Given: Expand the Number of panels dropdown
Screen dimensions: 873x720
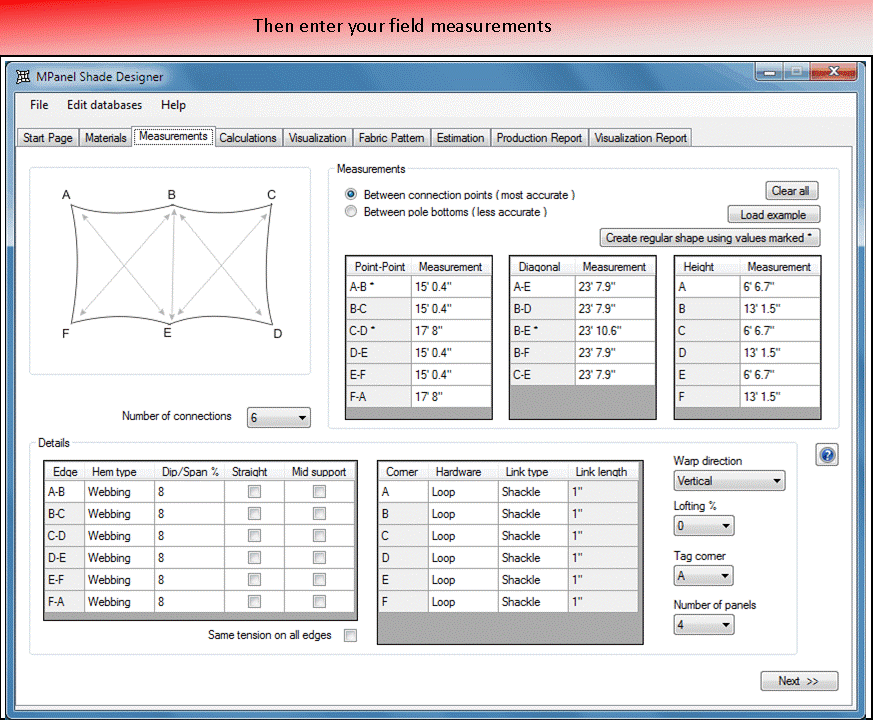Looking at the screenshot, I should (x=704, y=625).
